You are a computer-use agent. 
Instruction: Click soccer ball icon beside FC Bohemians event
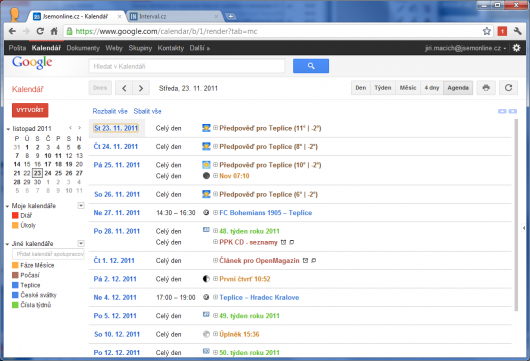pyautogui.click(x=206, y=212)
